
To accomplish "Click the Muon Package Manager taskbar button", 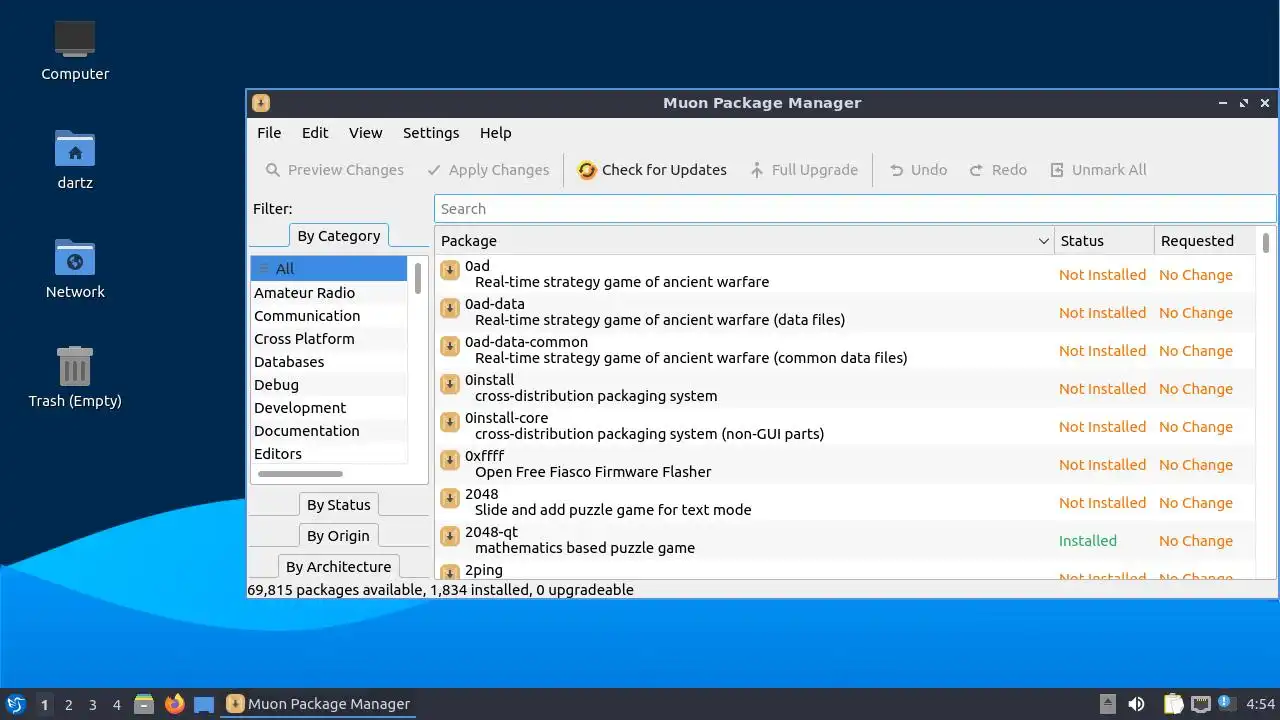I will tap(319, 704).
